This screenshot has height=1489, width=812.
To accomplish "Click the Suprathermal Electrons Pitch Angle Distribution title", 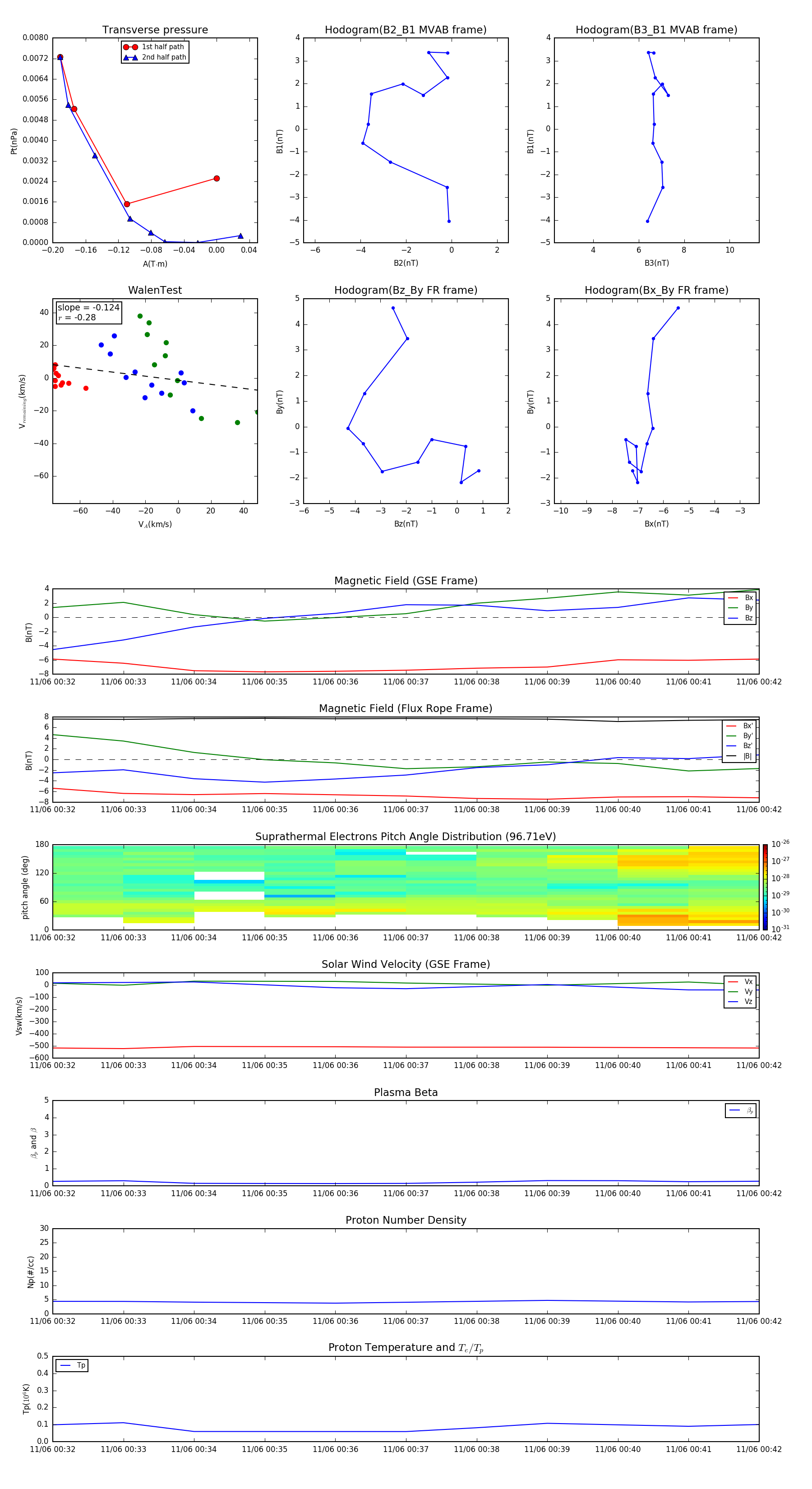I will click(x=406, y=837).
